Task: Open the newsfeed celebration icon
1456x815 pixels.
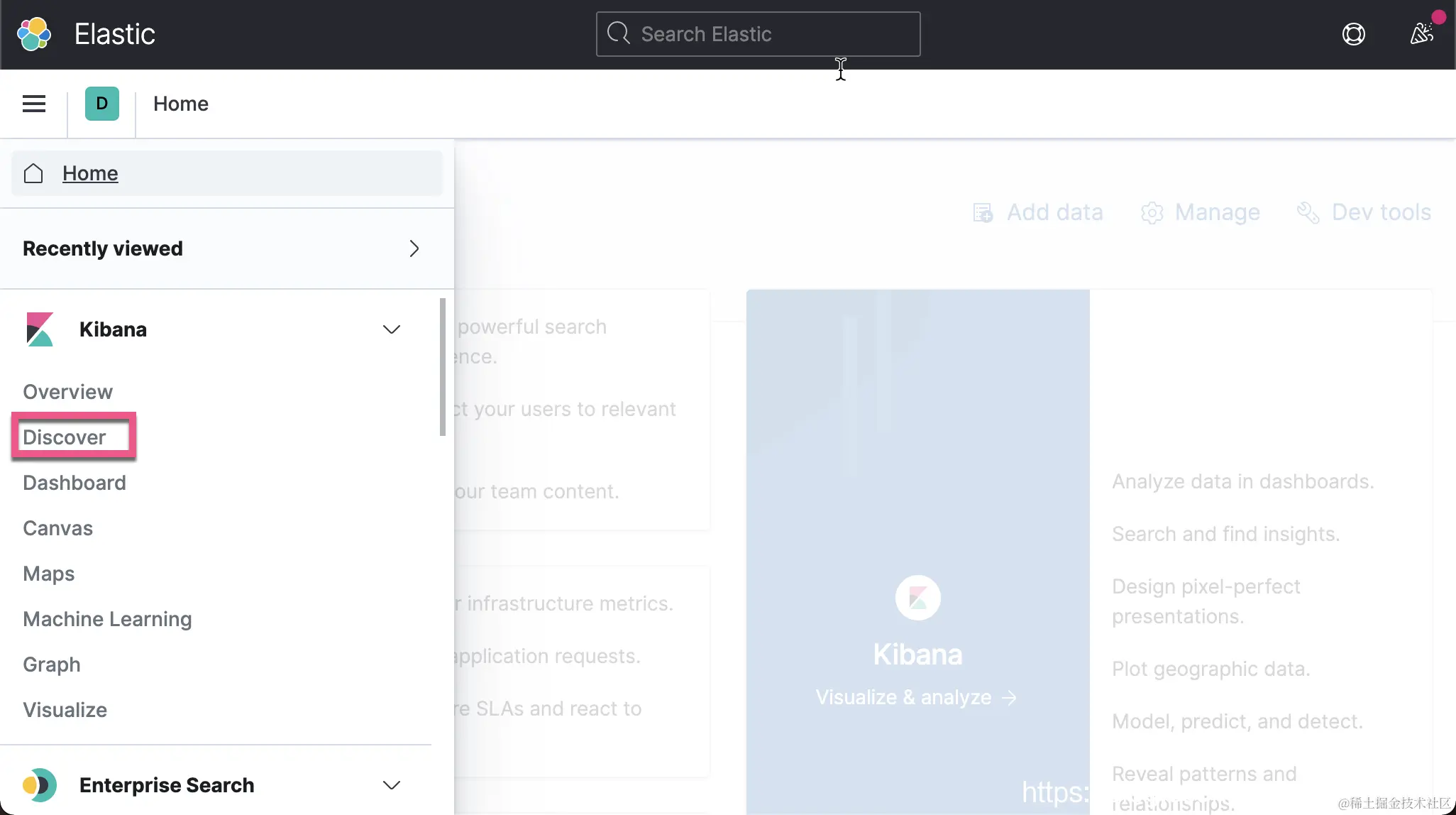Action: click(x=1421, y=33)
